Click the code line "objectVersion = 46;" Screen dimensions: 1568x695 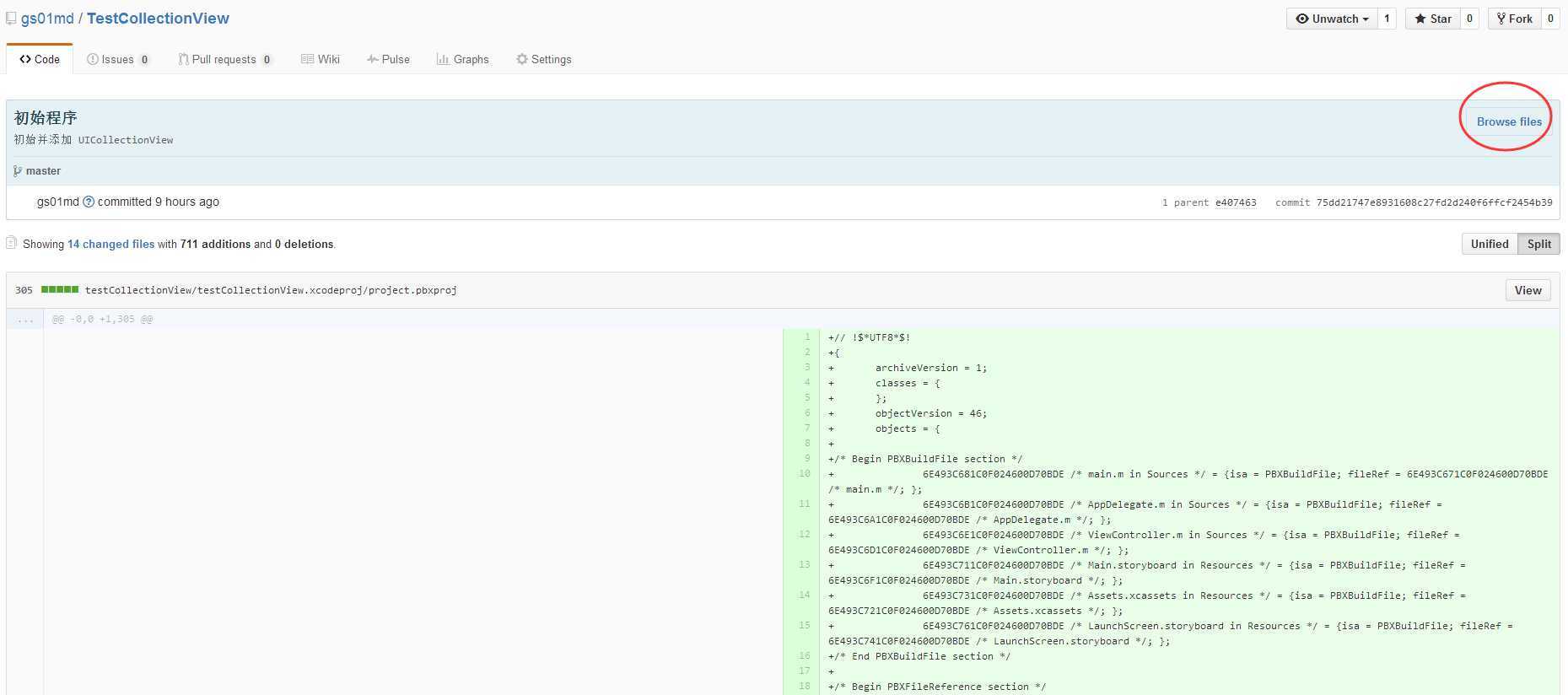point(931,413)
